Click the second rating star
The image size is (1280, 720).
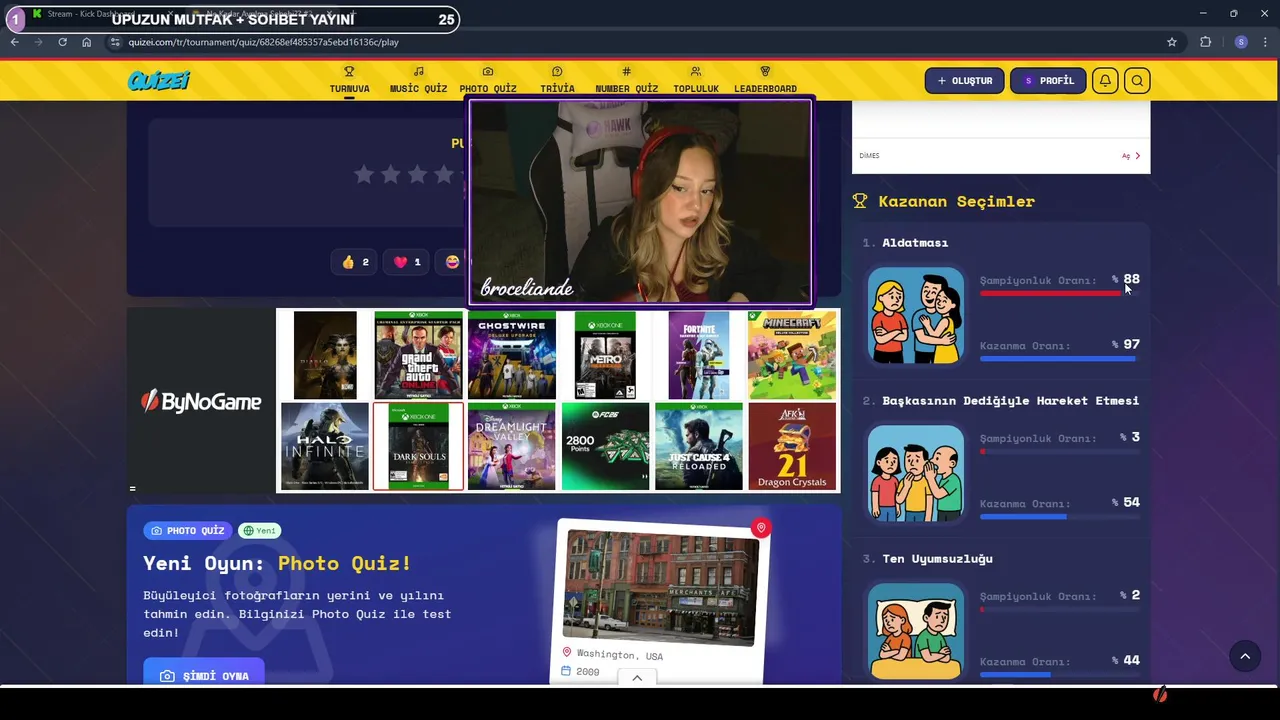391,175
